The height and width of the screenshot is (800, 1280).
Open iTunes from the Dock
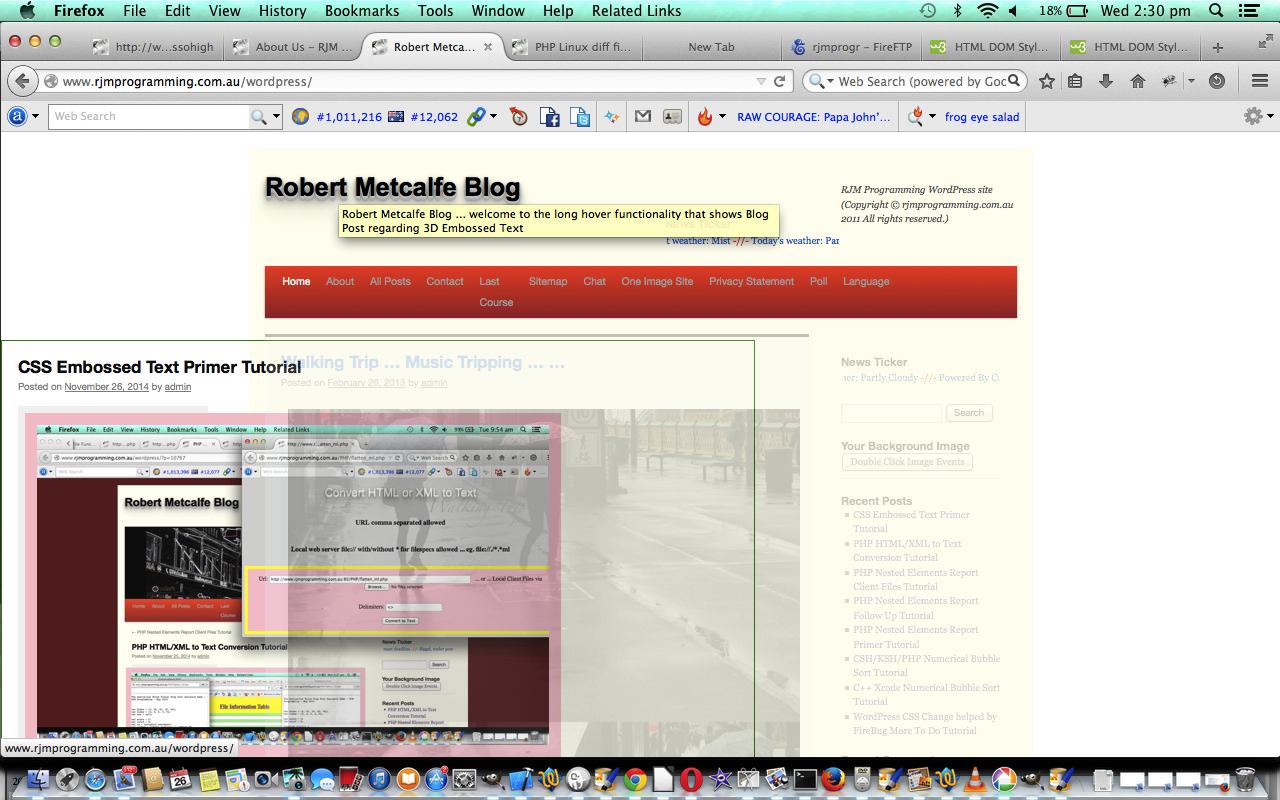[x=379, y=779]
